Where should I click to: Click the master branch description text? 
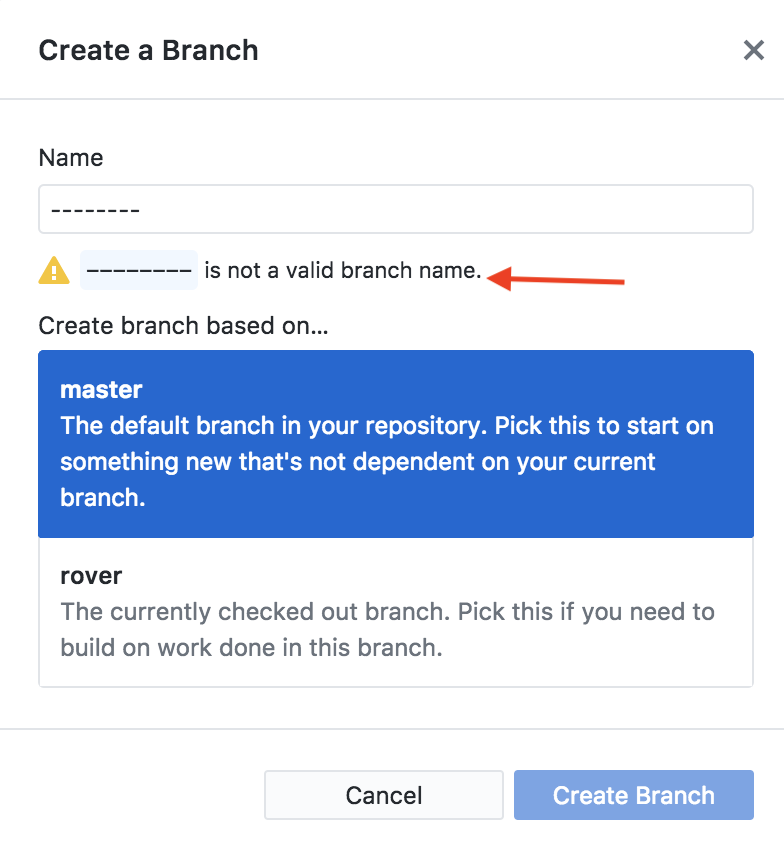[386, 461]
